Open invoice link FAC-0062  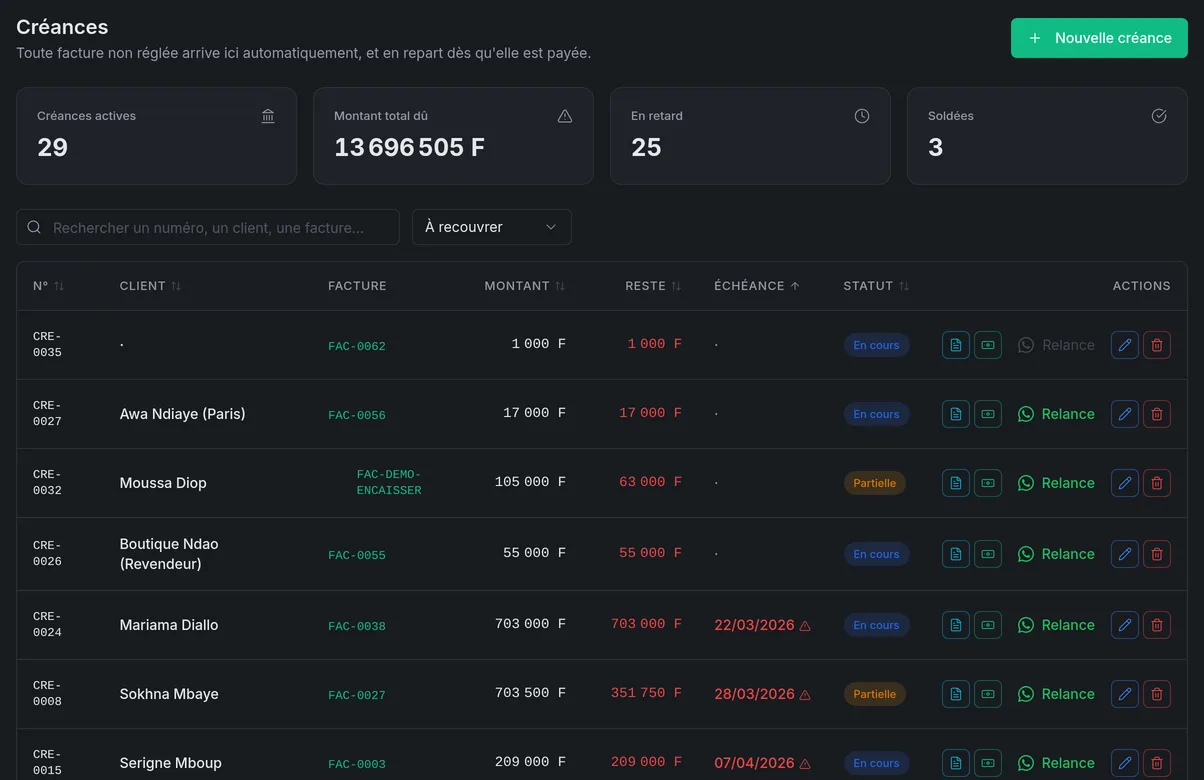pyautogui.click(x=357, y=346)
